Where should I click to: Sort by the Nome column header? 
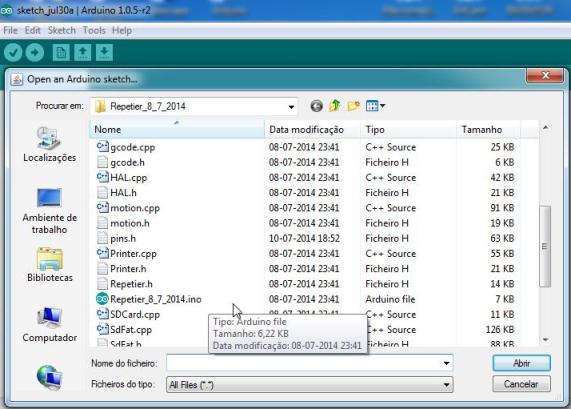tap(177, 130)
